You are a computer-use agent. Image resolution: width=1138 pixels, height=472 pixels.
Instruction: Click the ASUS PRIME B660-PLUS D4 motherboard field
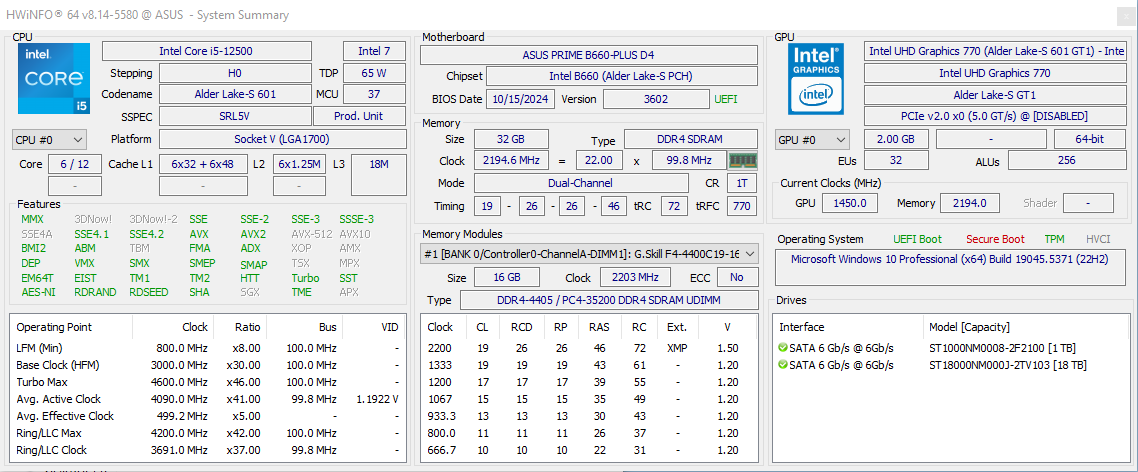click(x=589, y=54)
